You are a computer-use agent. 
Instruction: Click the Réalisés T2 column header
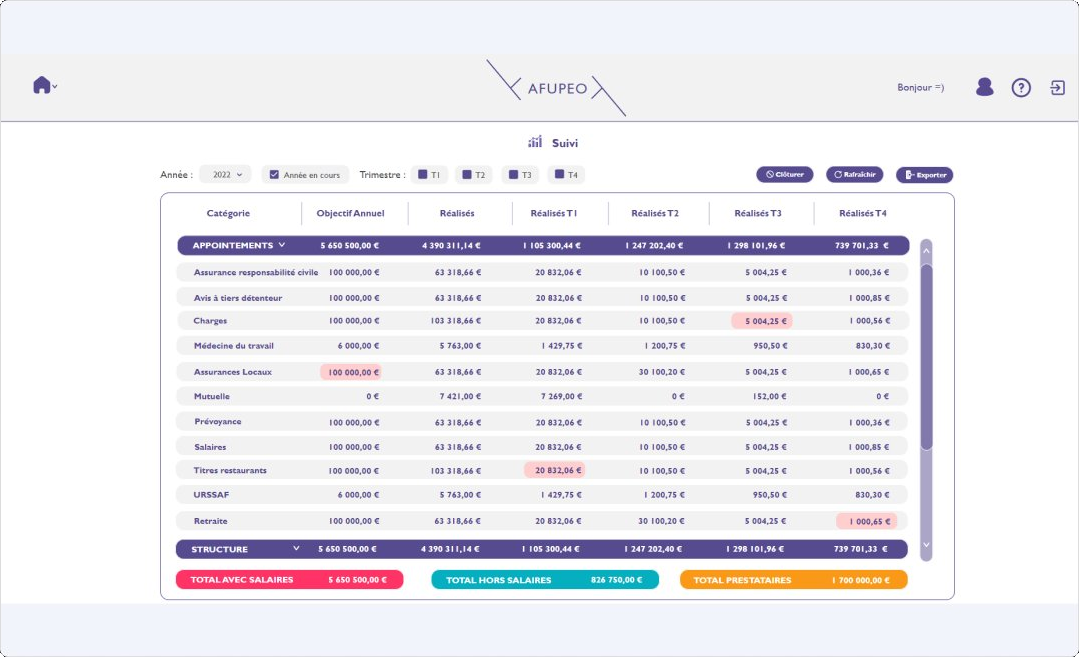[655, 213]
